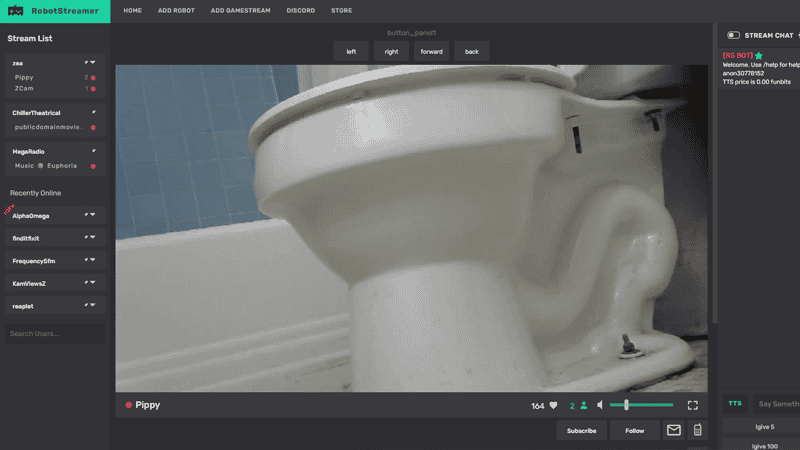Screen dimensions: 800x450
Task: Open the DISCORD menu link
Action: (x=301, y=11)
